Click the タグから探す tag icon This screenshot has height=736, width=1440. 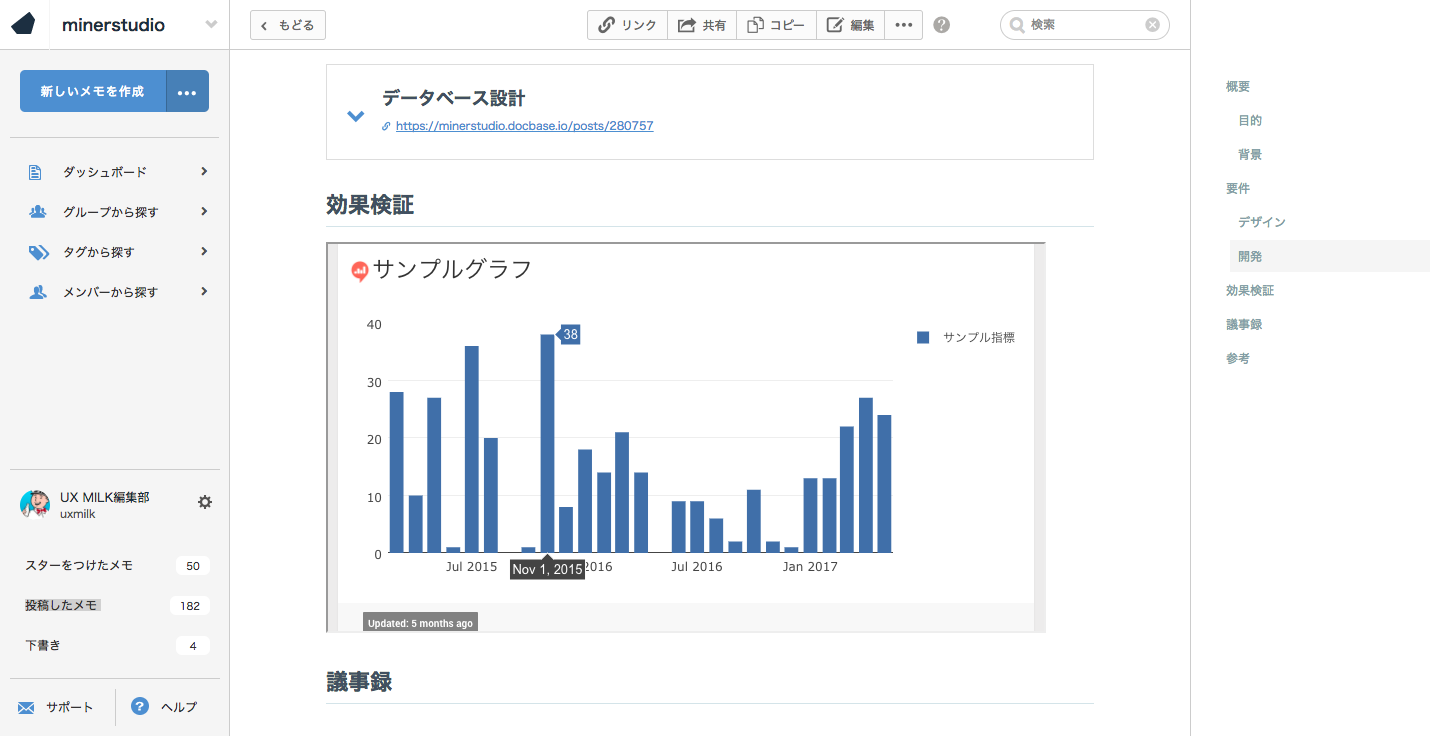[x=38, y=252]
